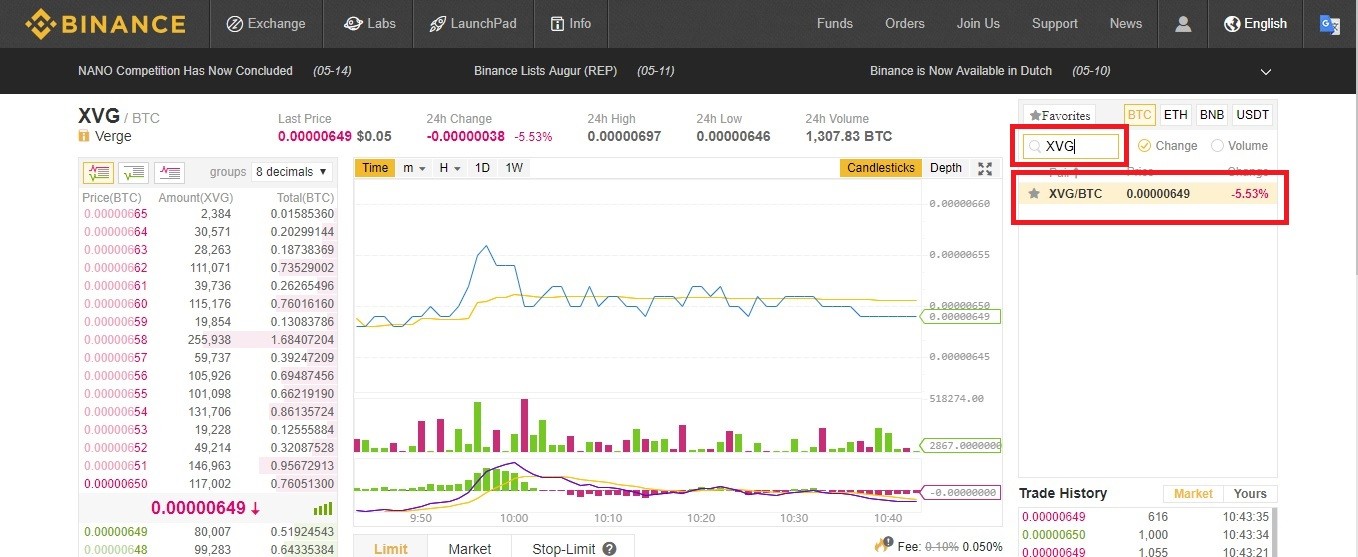This screenshot has width=1358, height=557.
Task: Select the Volume radio option
Action: (x=1217, y=146)
